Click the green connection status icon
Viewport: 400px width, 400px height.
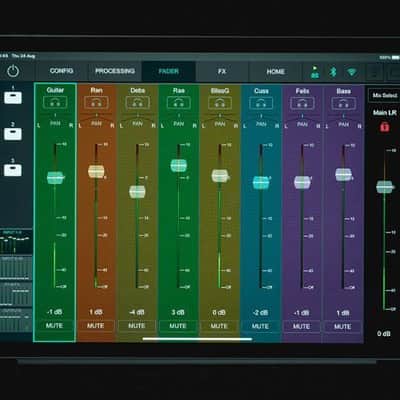point(315,72)
